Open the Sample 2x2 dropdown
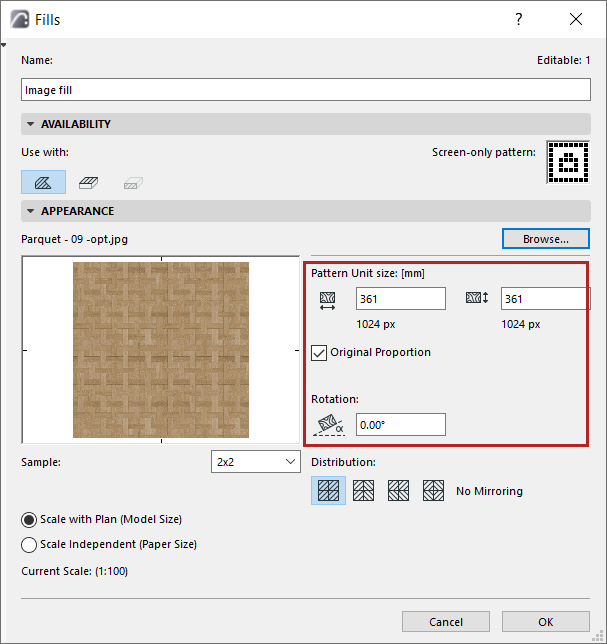This screenshot has width=607, height=644. (256, 462)
